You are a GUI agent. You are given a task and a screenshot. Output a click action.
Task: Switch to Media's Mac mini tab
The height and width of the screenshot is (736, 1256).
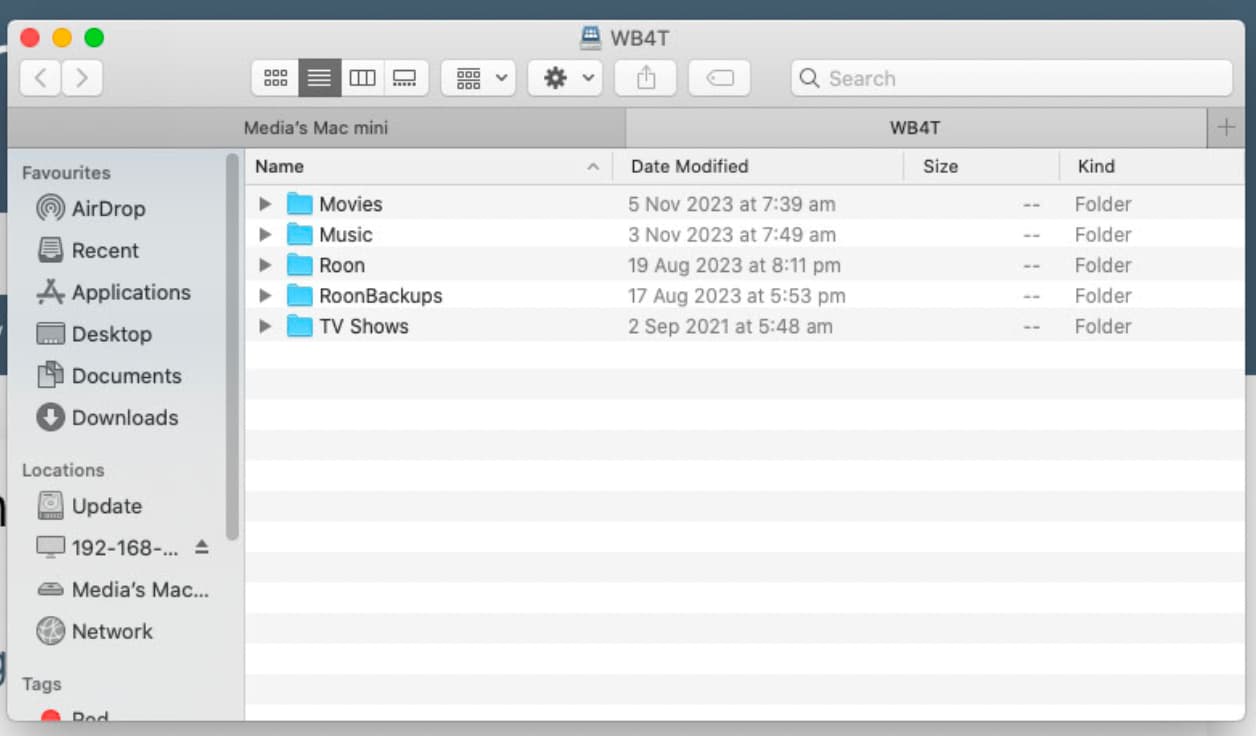pos(316,128)
